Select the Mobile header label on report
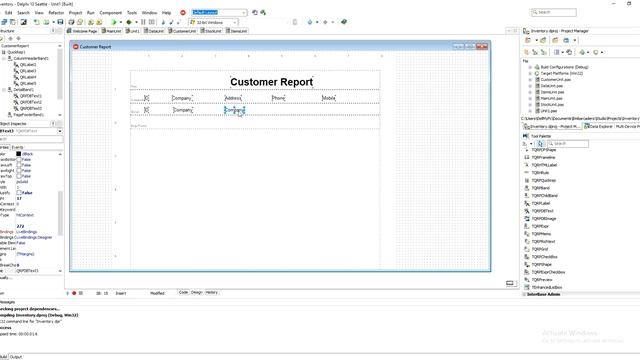640x360 pixels. (x=329, y=98)
